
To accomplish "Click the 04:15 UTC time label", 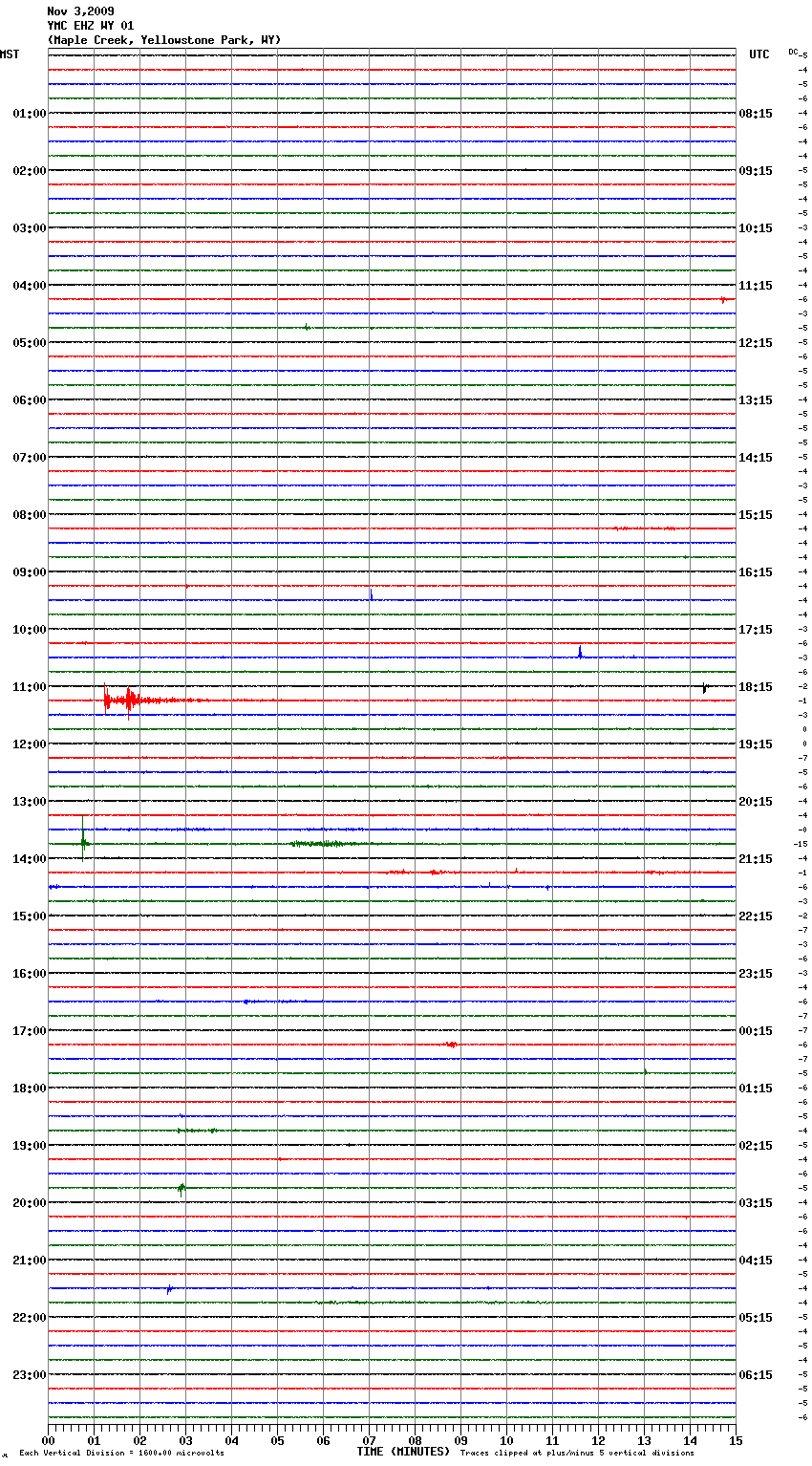I will [x=756, y=1260].
